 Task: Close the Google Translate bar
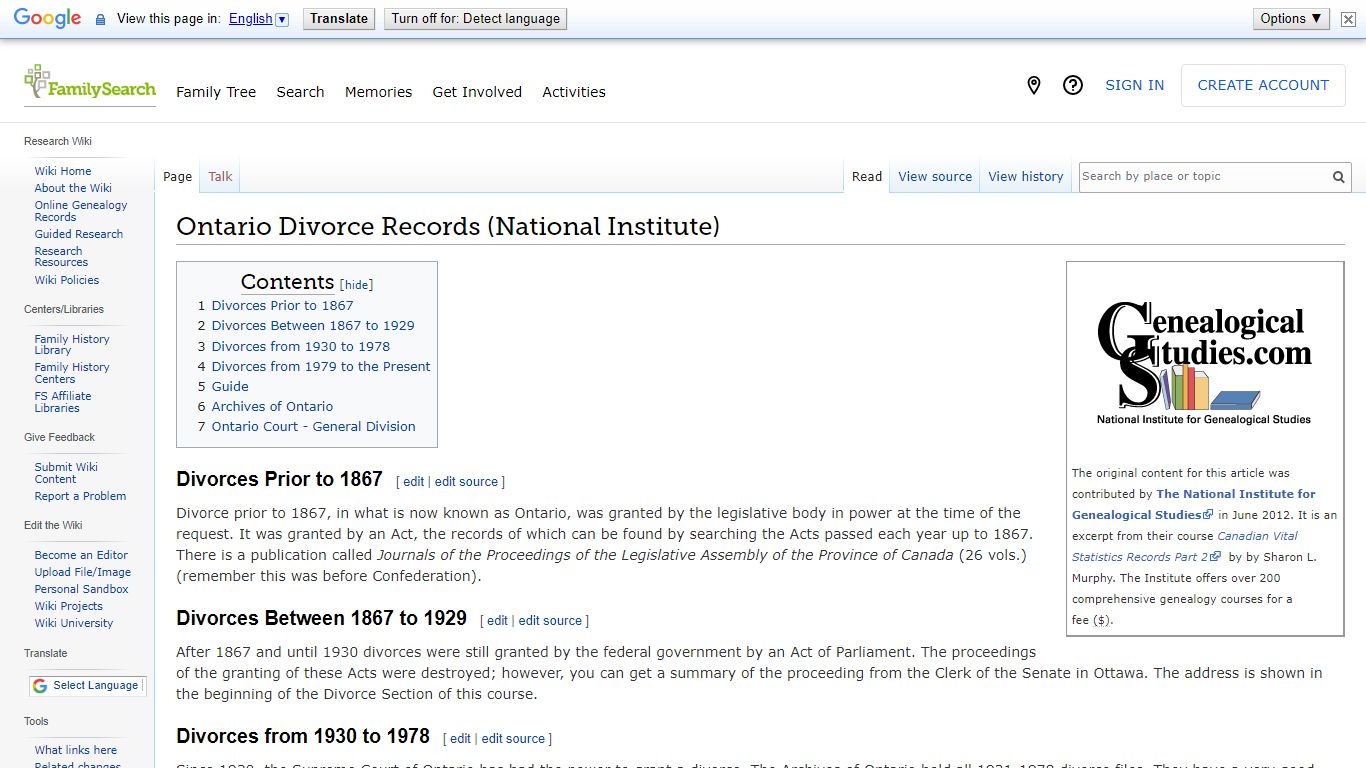pos(1348,19)
